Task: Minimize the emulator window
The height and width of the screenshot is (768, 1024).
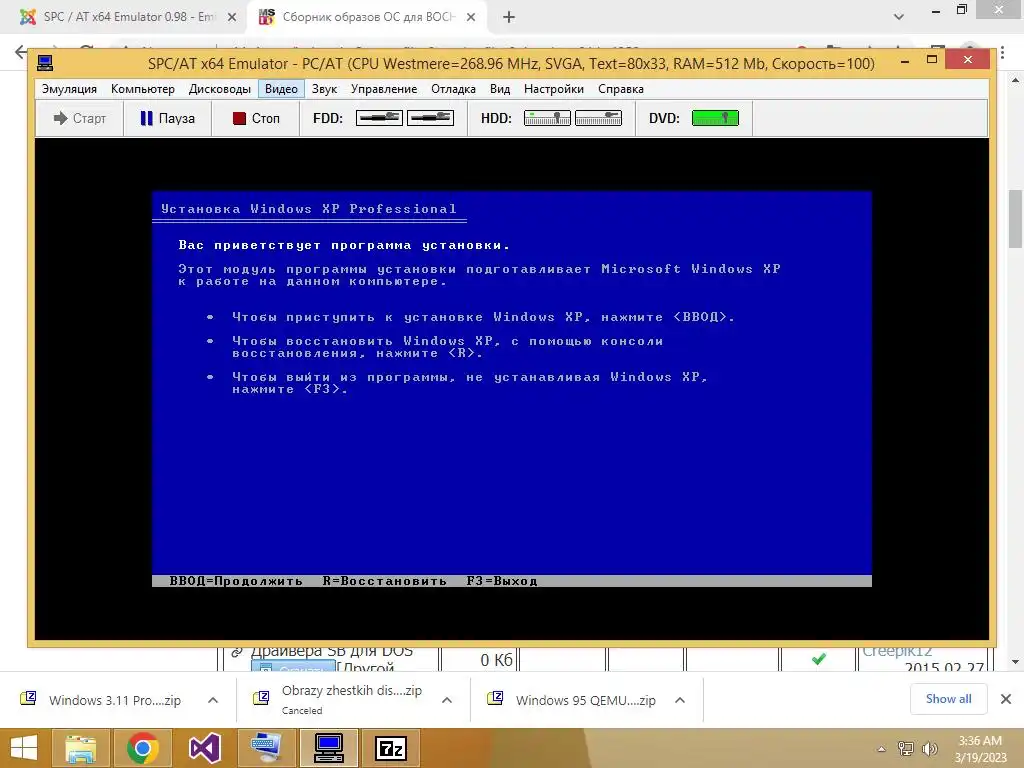Action: coord(905,61)
